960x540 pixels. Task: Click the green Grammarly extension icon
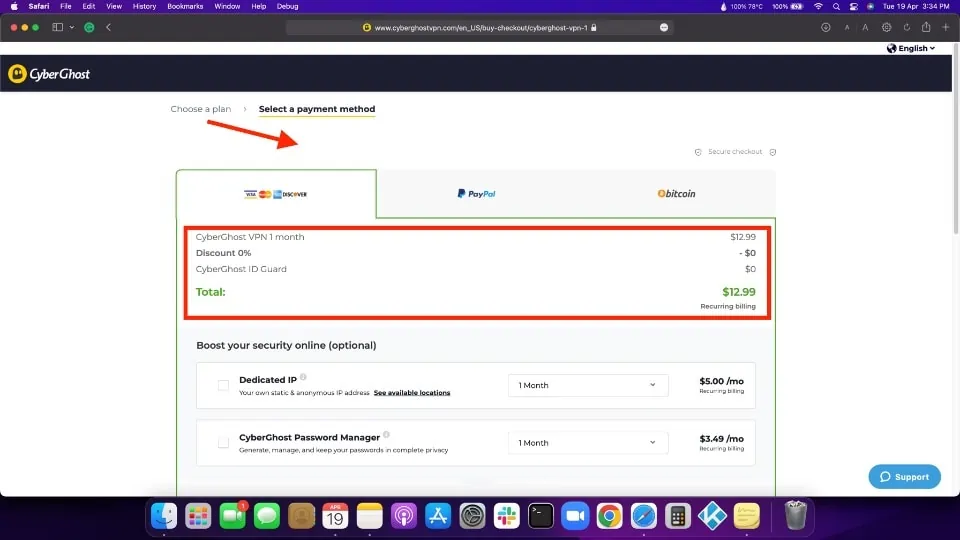pyautogui.click(x=89, y=27)
